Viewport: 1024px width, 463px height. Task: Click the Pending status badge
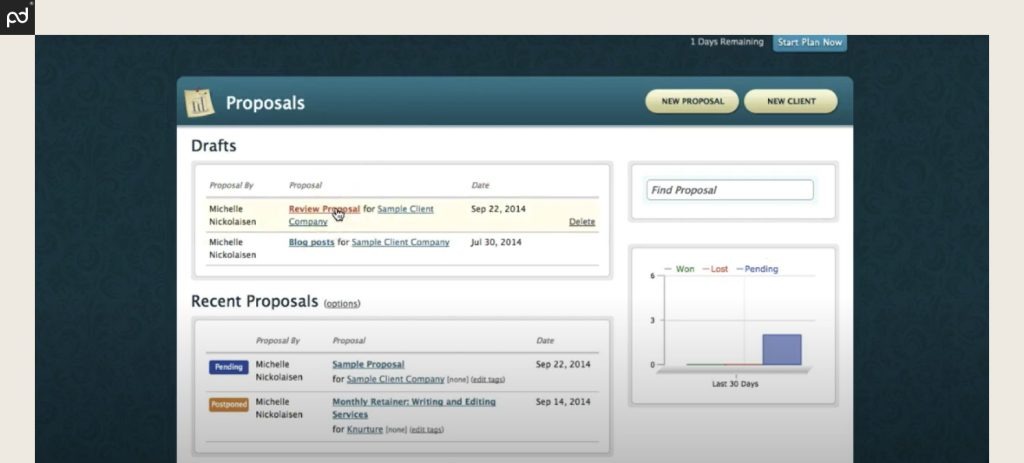228,367
